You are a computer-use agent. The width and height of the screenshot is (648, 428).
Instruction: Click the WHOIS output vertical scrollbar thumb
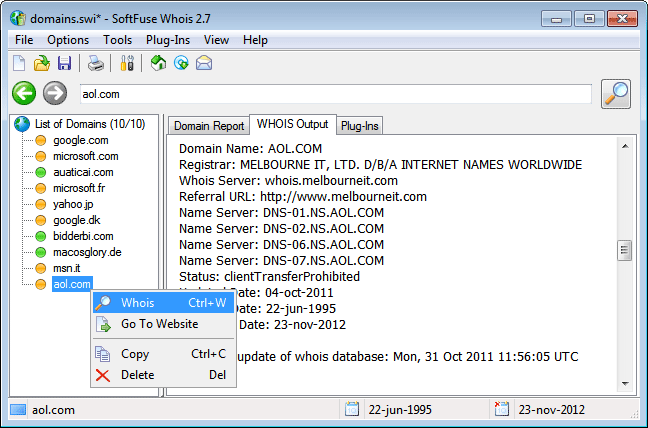click(x=624, y=250)
